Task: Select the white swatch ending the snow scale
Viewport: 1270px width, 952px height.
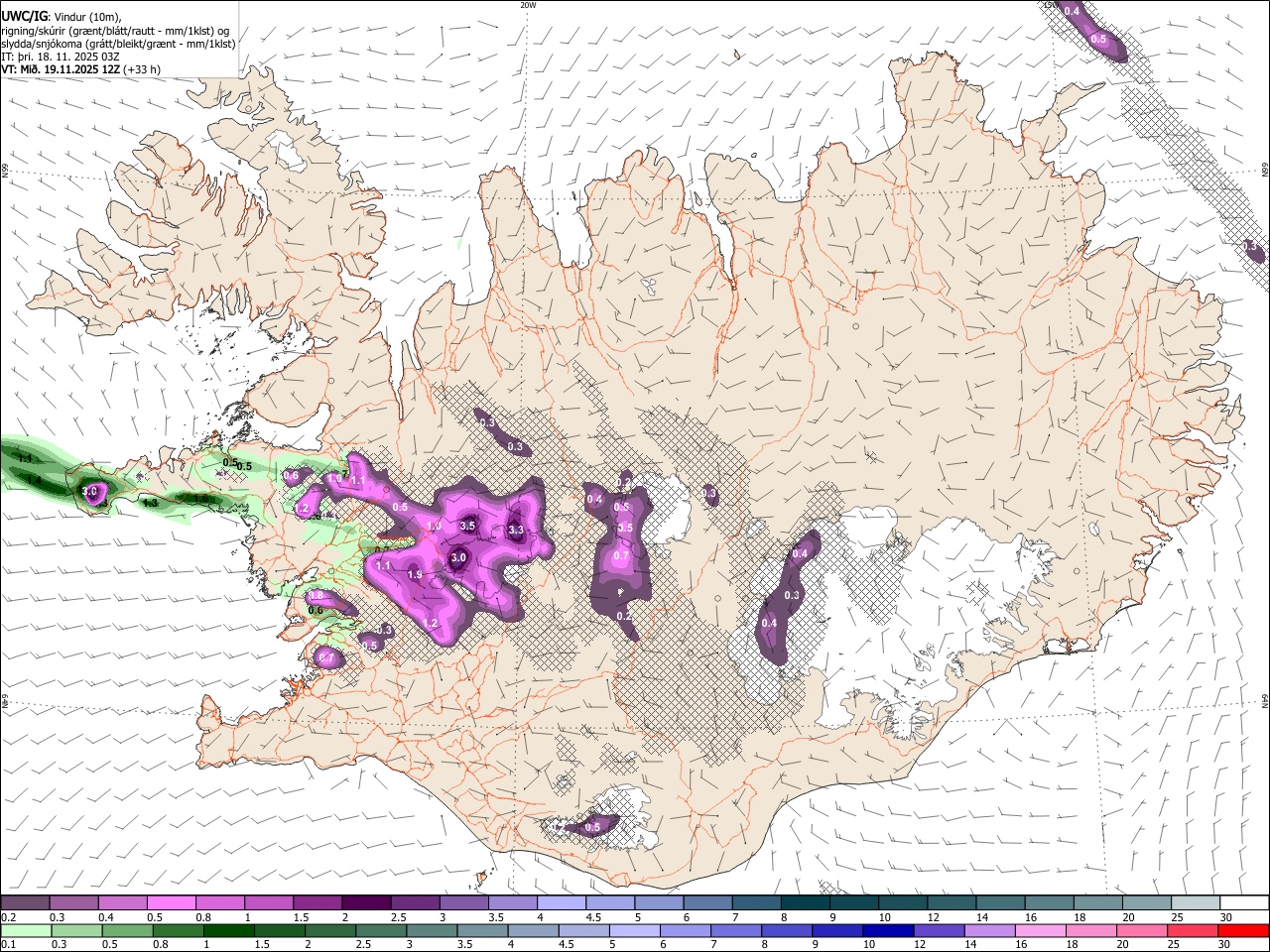Action: [1243, 903]
